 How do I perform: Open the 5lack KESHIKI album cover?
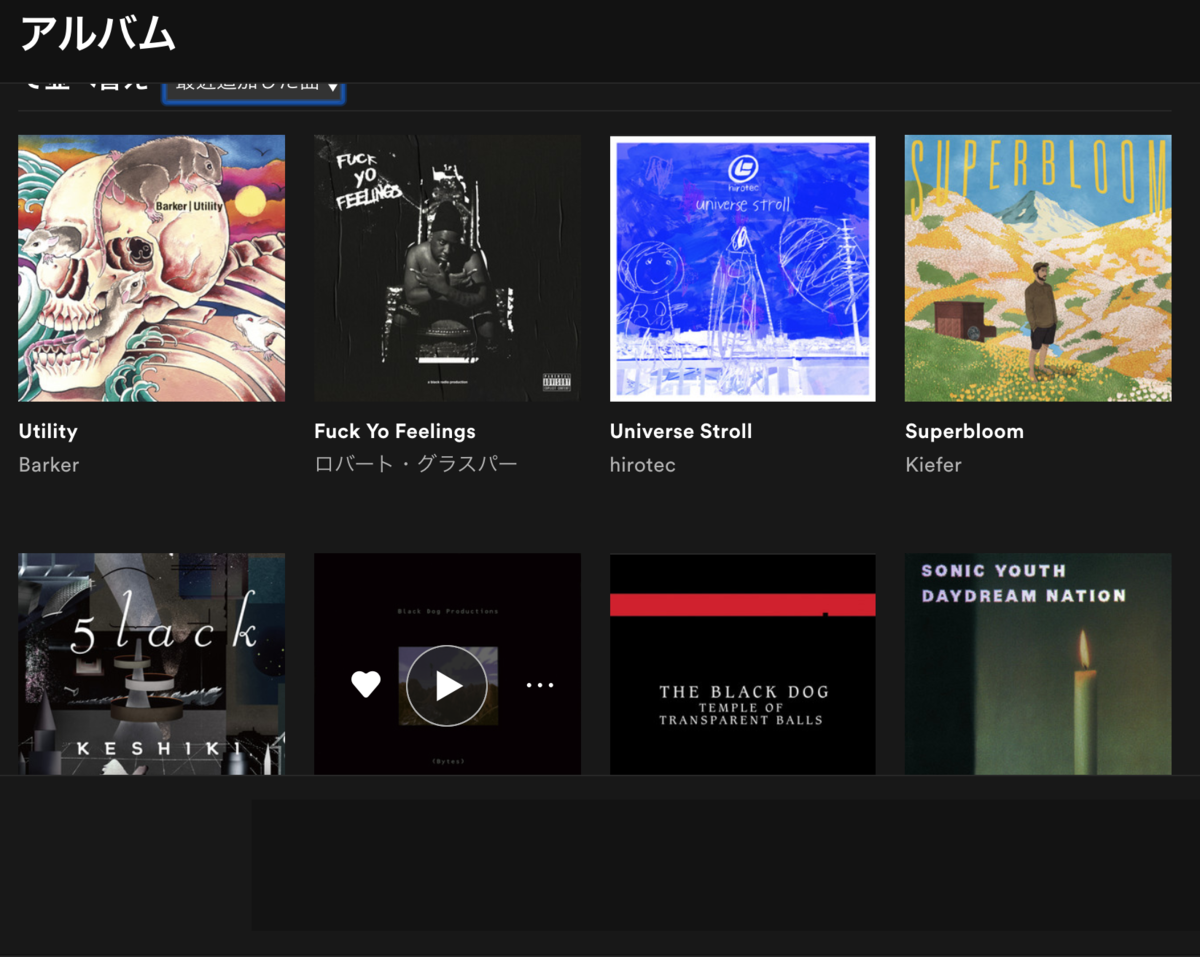tap(152, 664)
